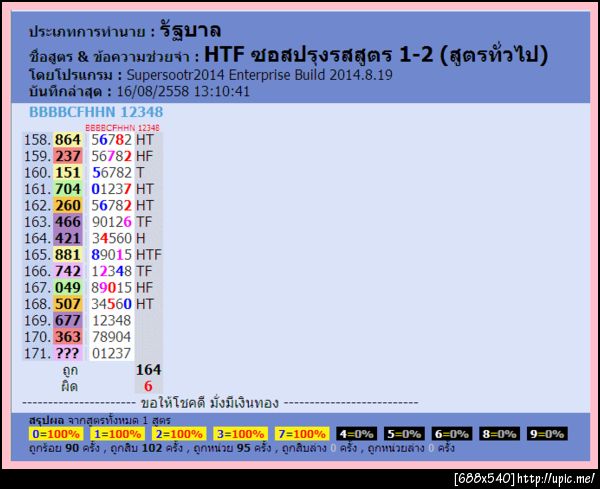Click the ถูกสิบ 102 ครั้ง statistic
Screen dimensions: 600x489
[147, 448]
